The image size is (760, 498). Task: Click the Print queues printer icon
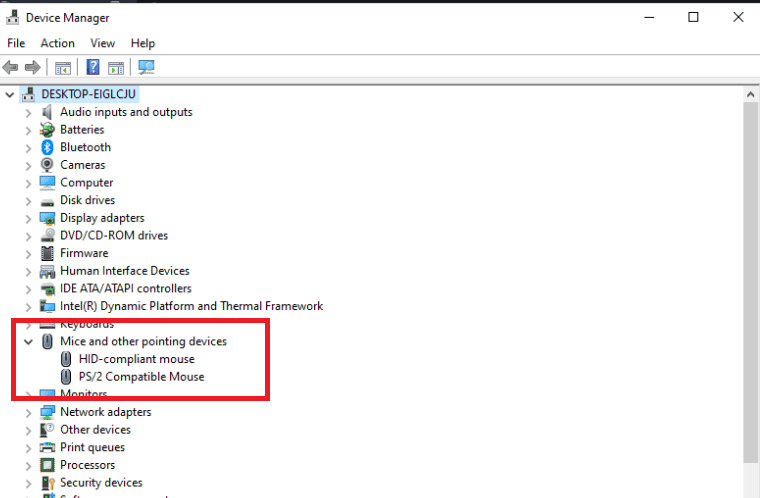47,447
